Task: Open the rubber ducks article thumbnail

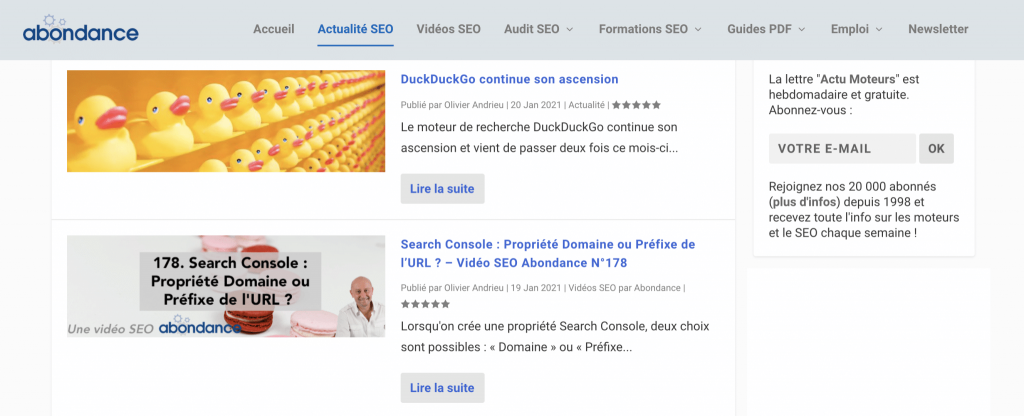Action: click(x=226, y=121)
